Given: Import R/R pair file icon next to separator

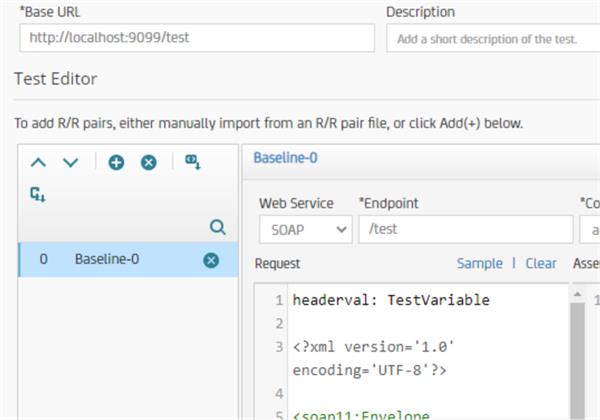Looking at the screenshot, I should 193,162.
